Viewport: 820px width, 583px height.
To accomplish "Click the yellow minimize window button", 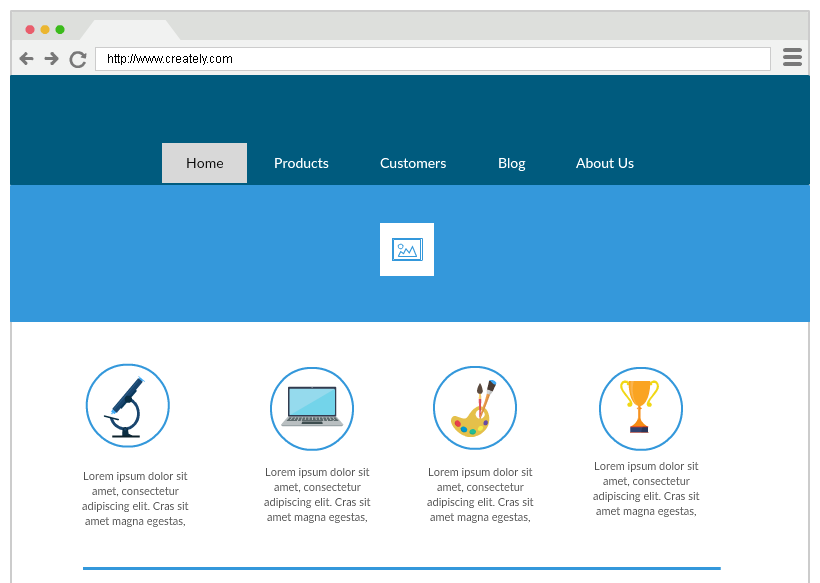I will click(45, 30).
